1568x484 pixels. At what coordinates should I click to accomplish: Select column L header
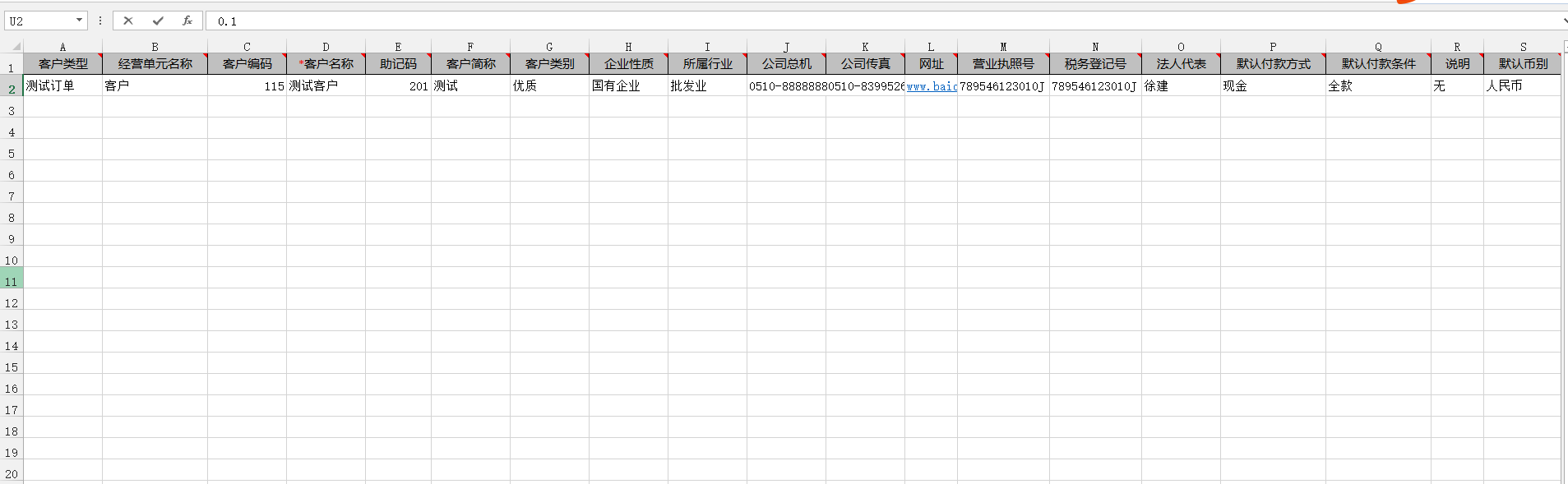coord(931,47)
